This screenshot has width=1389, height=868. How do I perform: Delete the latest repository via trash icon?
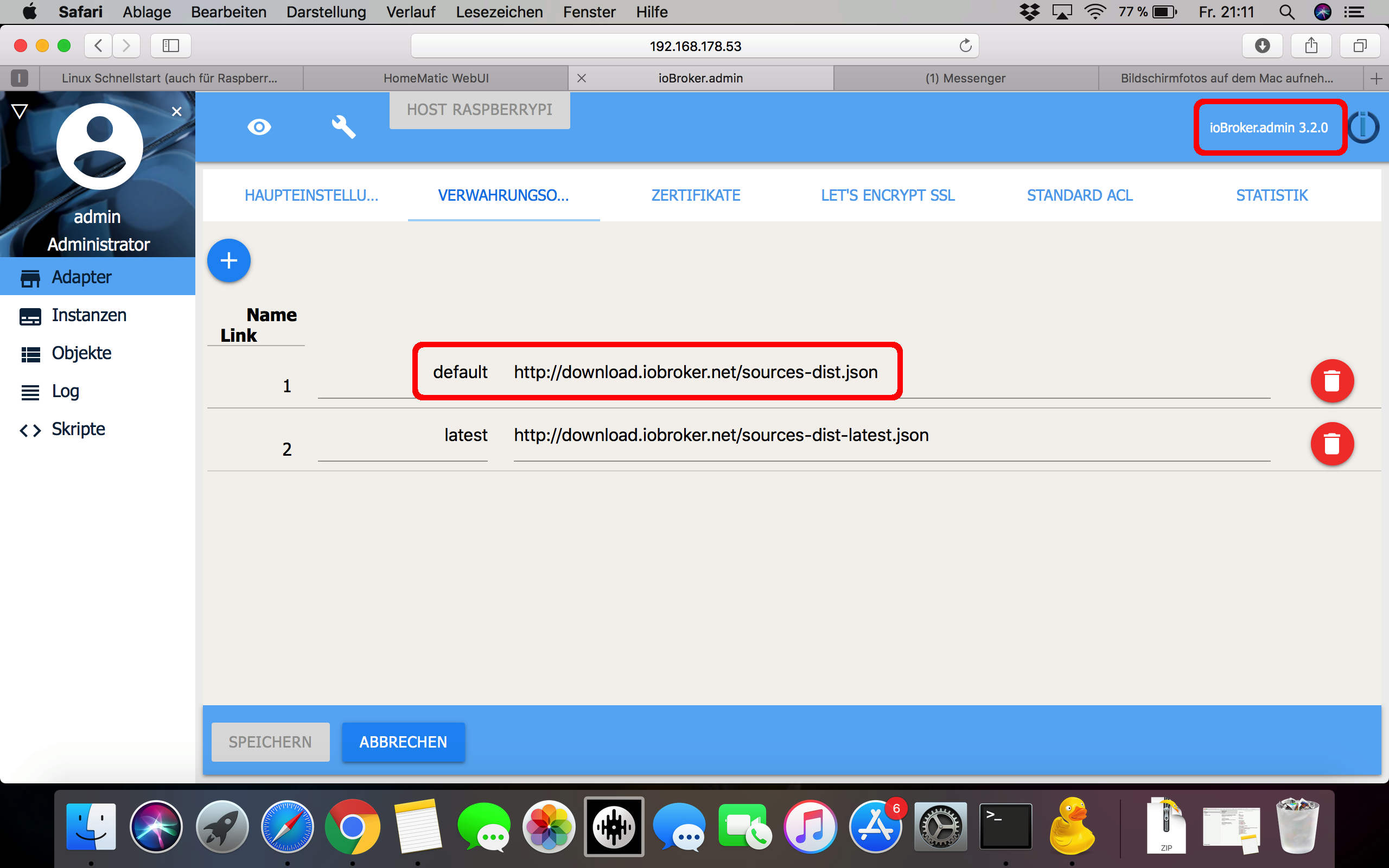(x=1332, y=444)
